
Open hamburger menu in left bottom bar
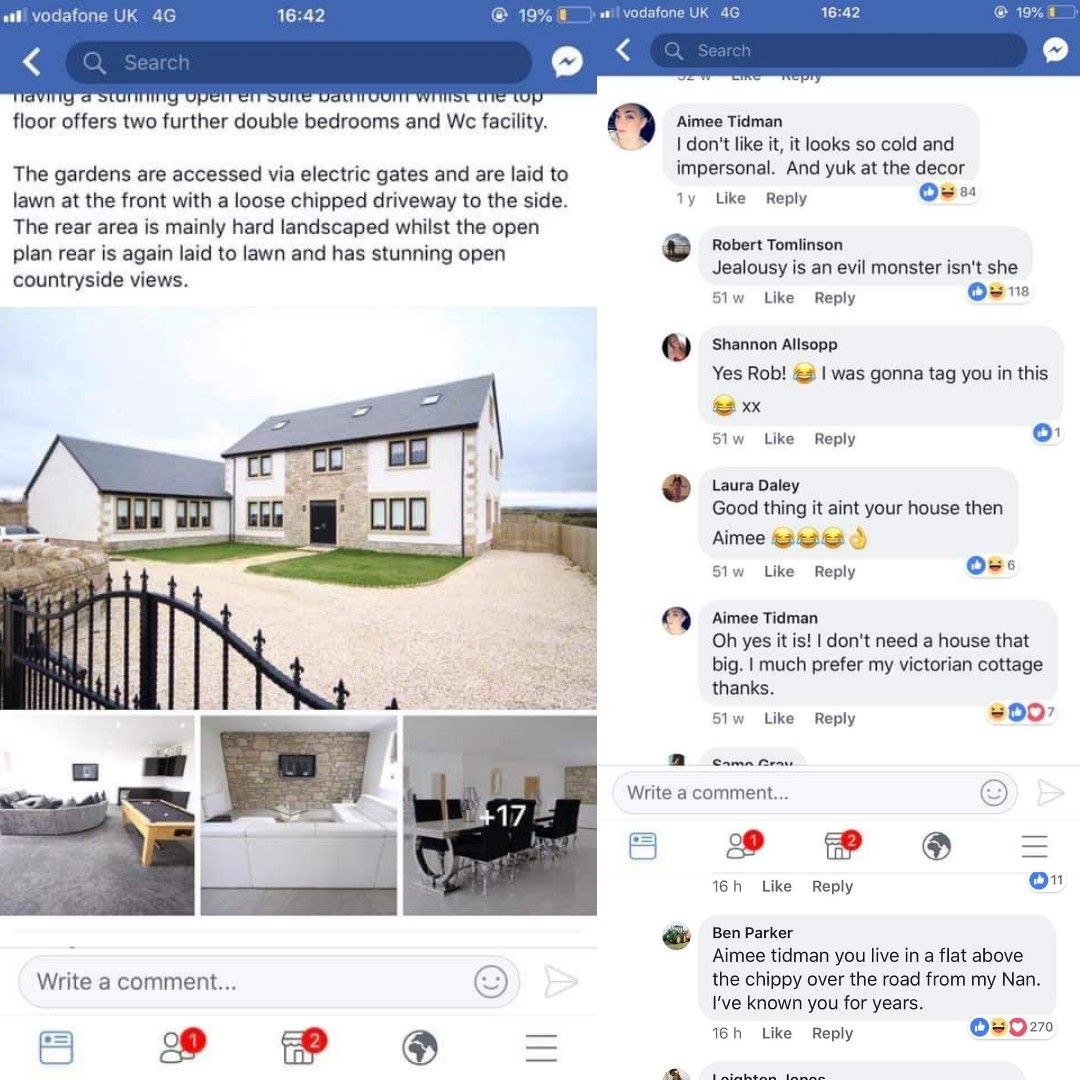point(541,1047)
